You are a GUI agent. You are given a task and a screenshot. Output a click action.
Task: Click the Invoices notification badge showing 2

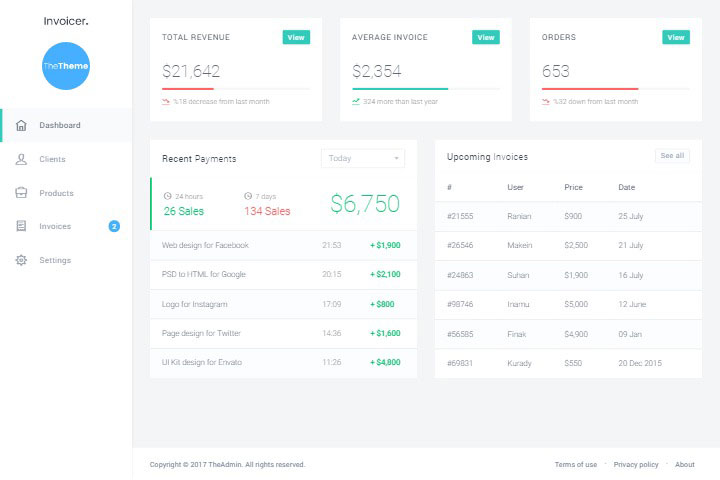(x=114, y=227)
